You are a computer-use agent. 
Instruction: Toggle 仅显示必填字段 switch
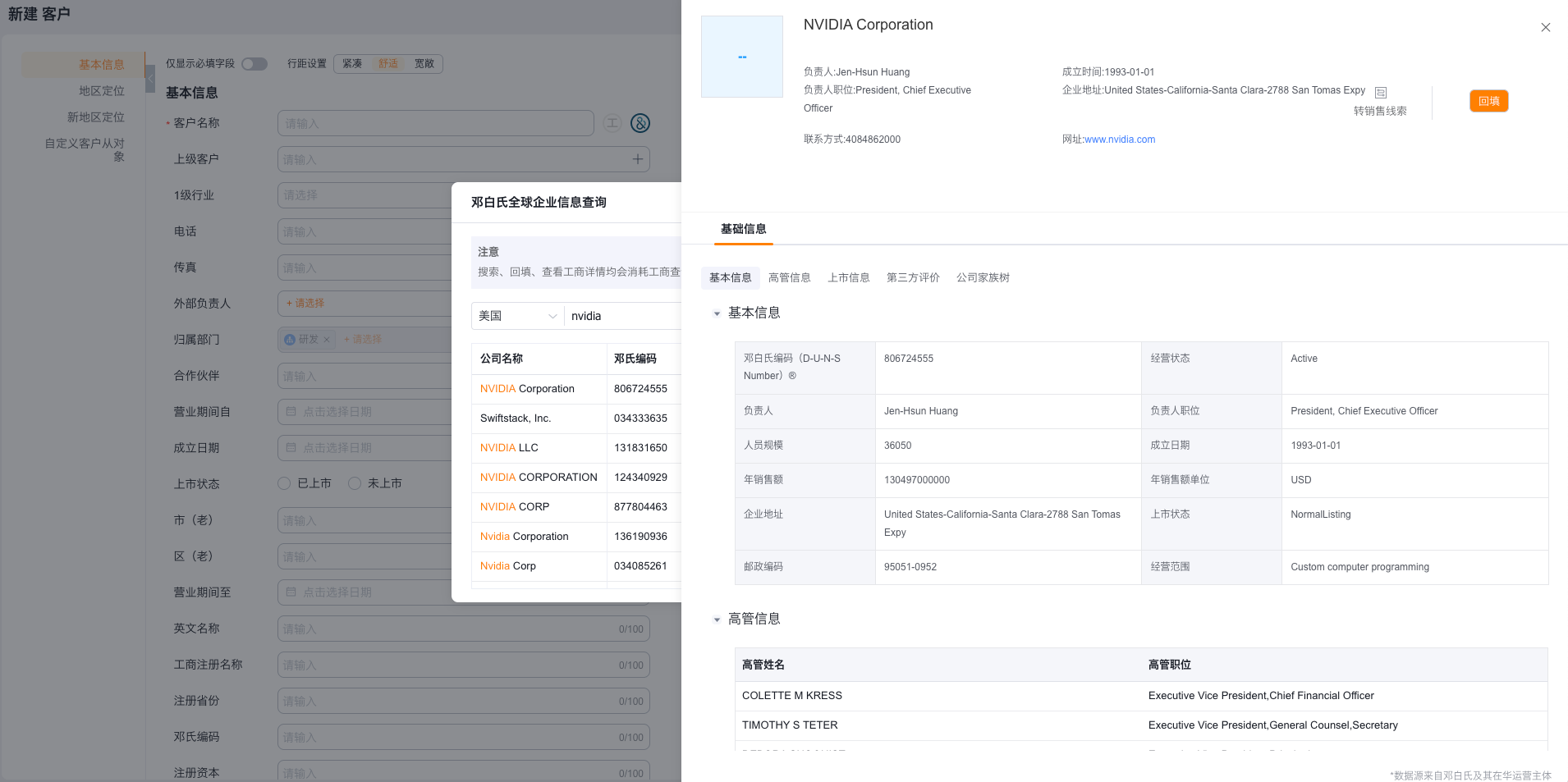coord(254,64)
